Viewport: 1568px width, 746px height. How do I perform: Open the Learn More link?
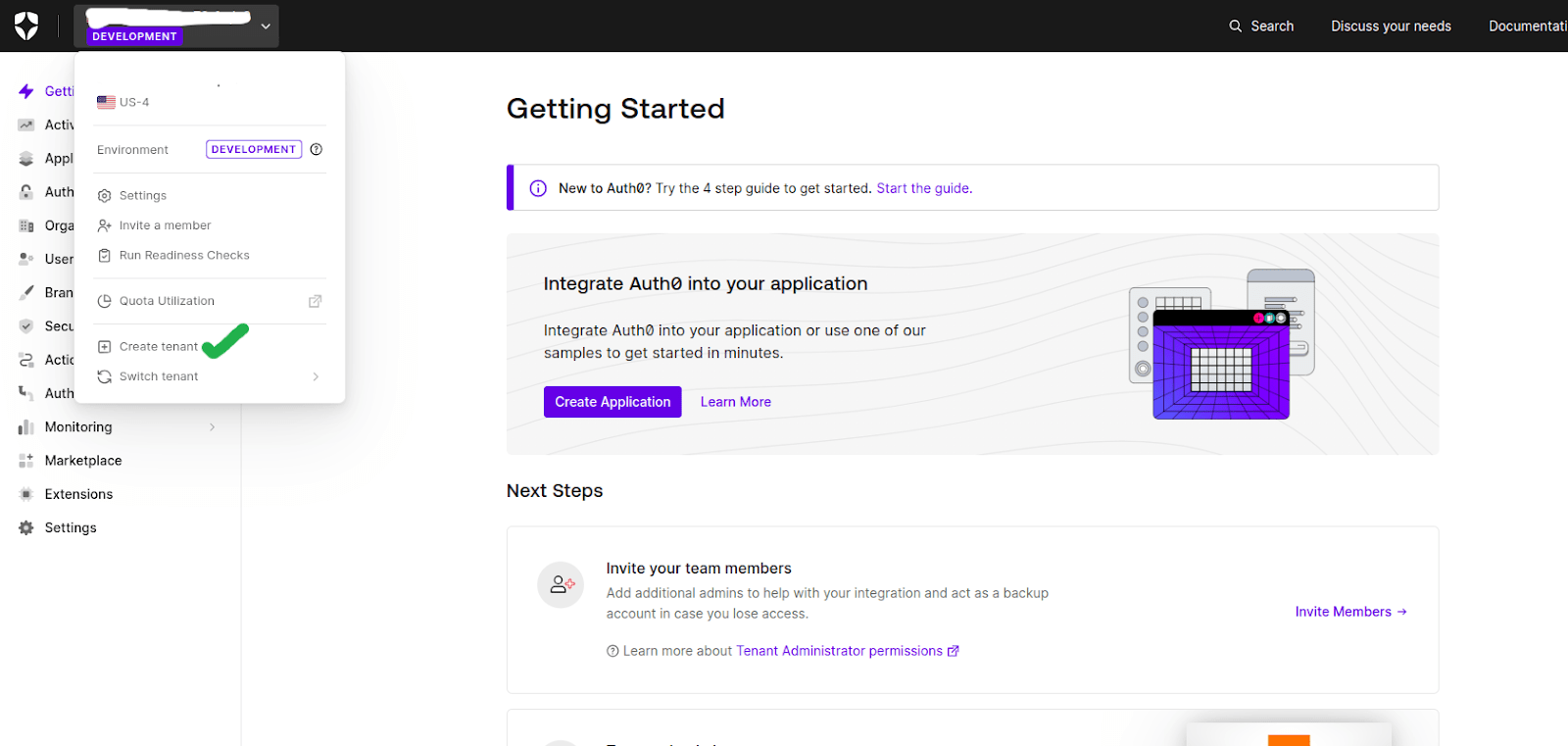(x=736, y=402)
